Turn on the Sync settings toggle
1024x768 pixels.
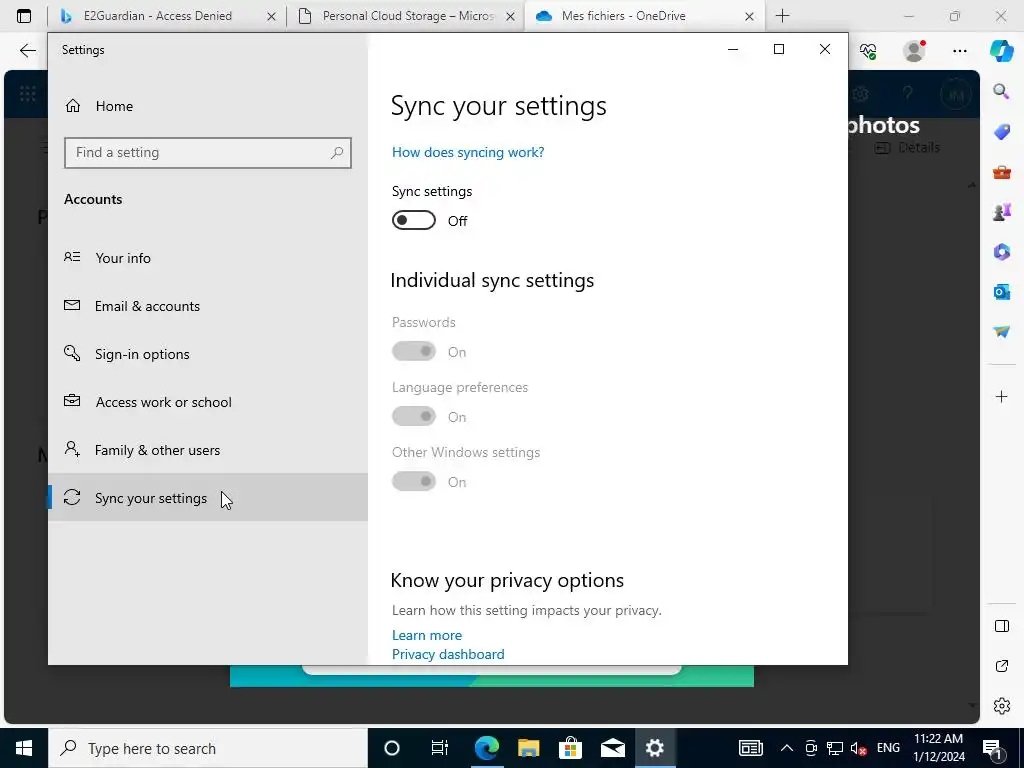[413, 221]
